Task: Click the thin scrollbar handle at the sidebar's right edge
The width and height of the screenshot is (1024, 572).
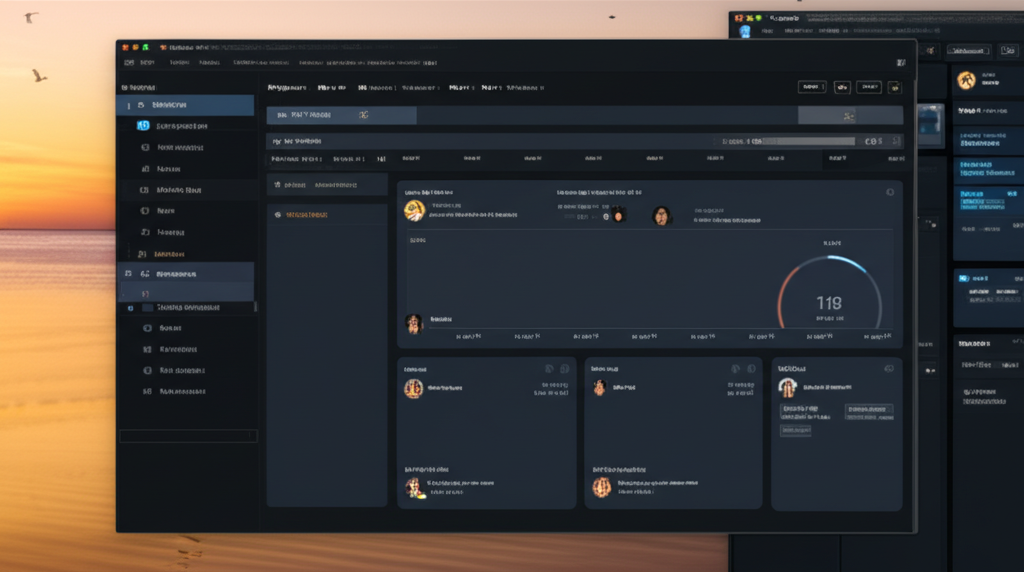Action: (x=255, y=306)
